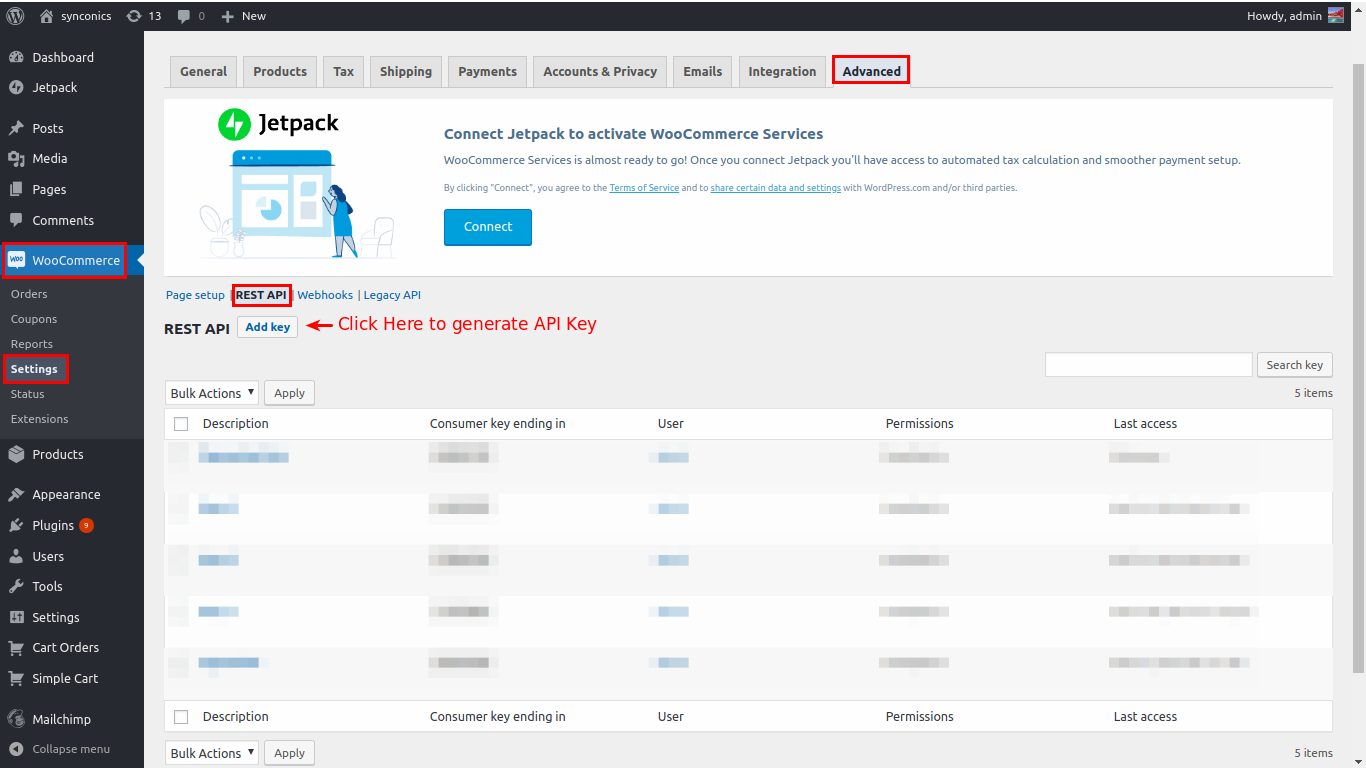Open the top Bulk Actions dropdown
This screenshot has height=768, width=1366.
tap(211, 393)
